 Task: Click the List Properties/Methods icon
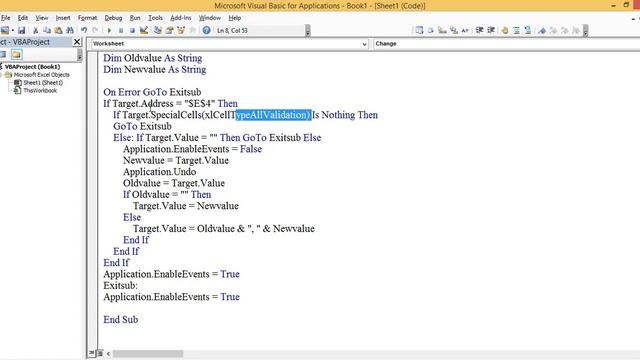point(419,30)
